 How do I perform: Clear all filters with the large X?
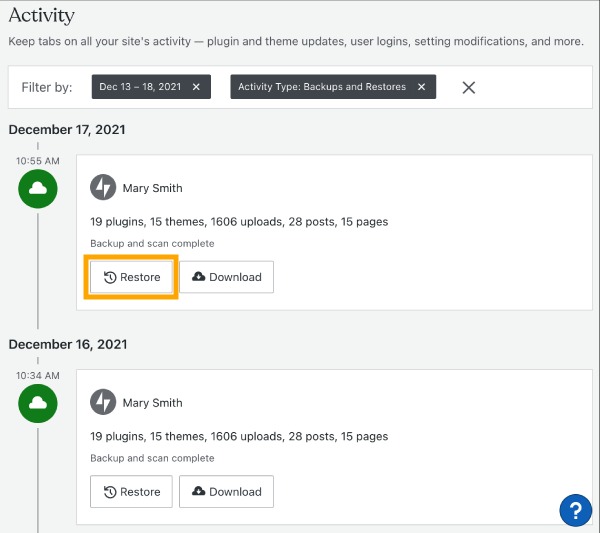coord(469,87)
